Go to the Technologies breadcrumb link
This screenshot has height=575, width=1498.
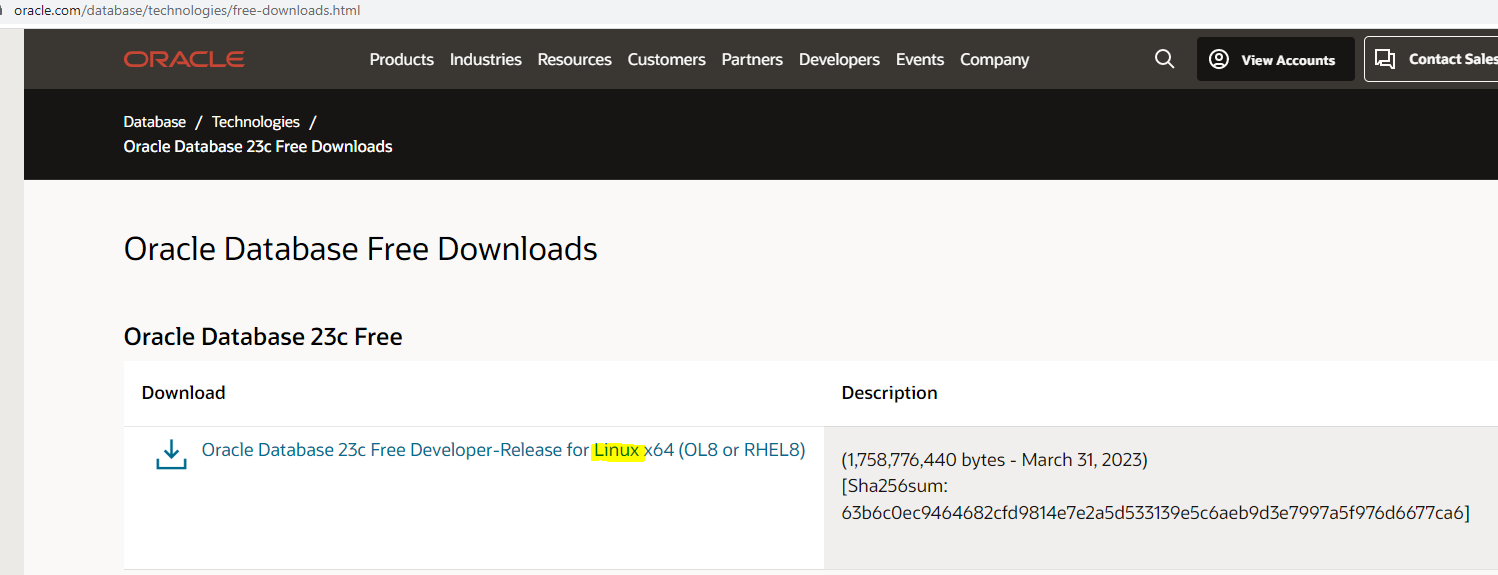coord(256,122)
